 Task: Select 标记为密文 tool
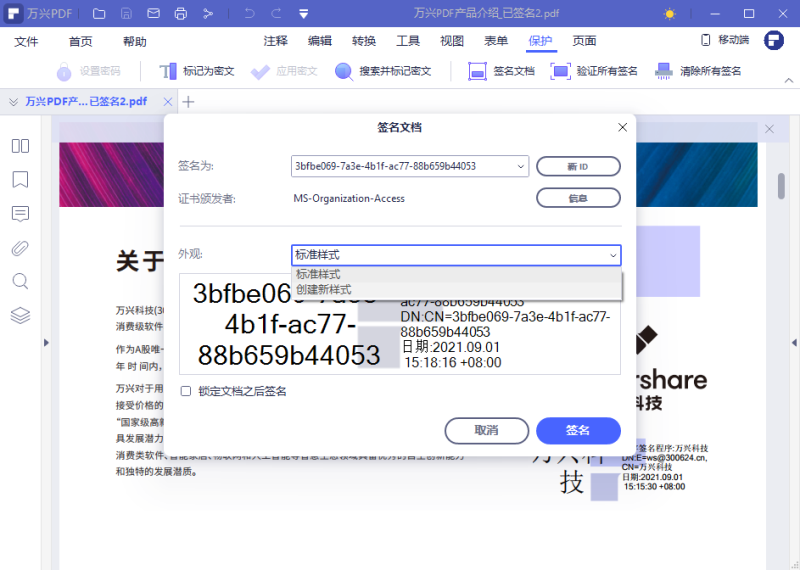coord(196,71)
